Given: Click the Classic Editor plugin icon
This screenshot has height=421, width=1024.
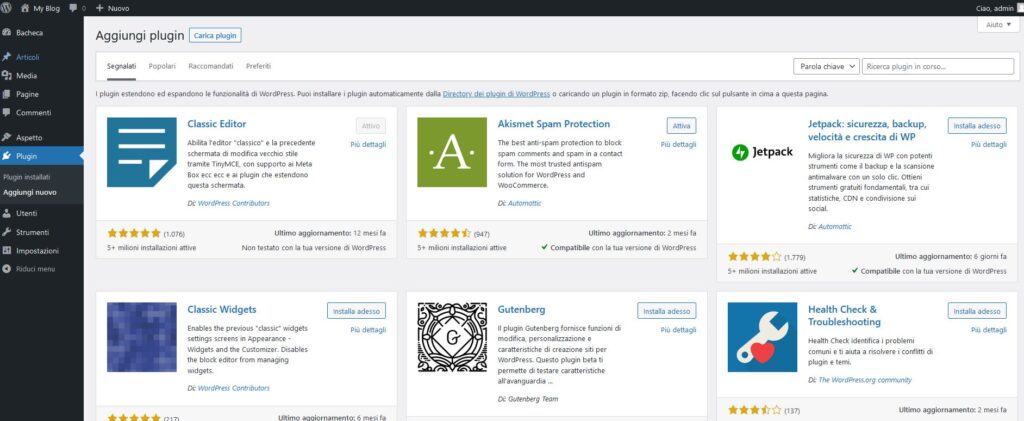Looking at the screenshot, I should [x=142, y=152].
